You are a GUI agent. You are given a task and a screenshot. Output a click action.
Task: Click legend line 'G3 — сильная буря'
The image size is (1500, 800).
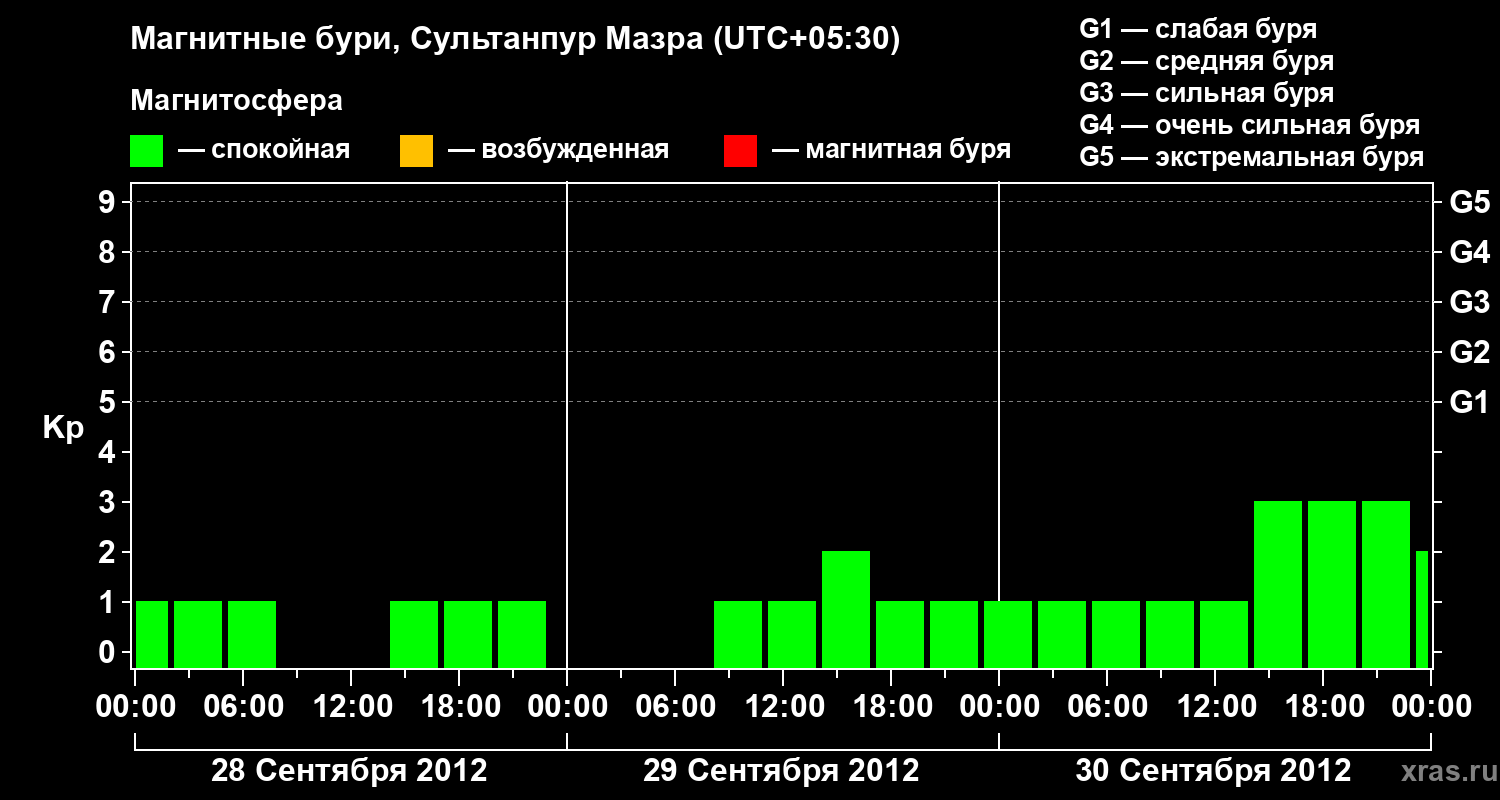click(1207, 93)
